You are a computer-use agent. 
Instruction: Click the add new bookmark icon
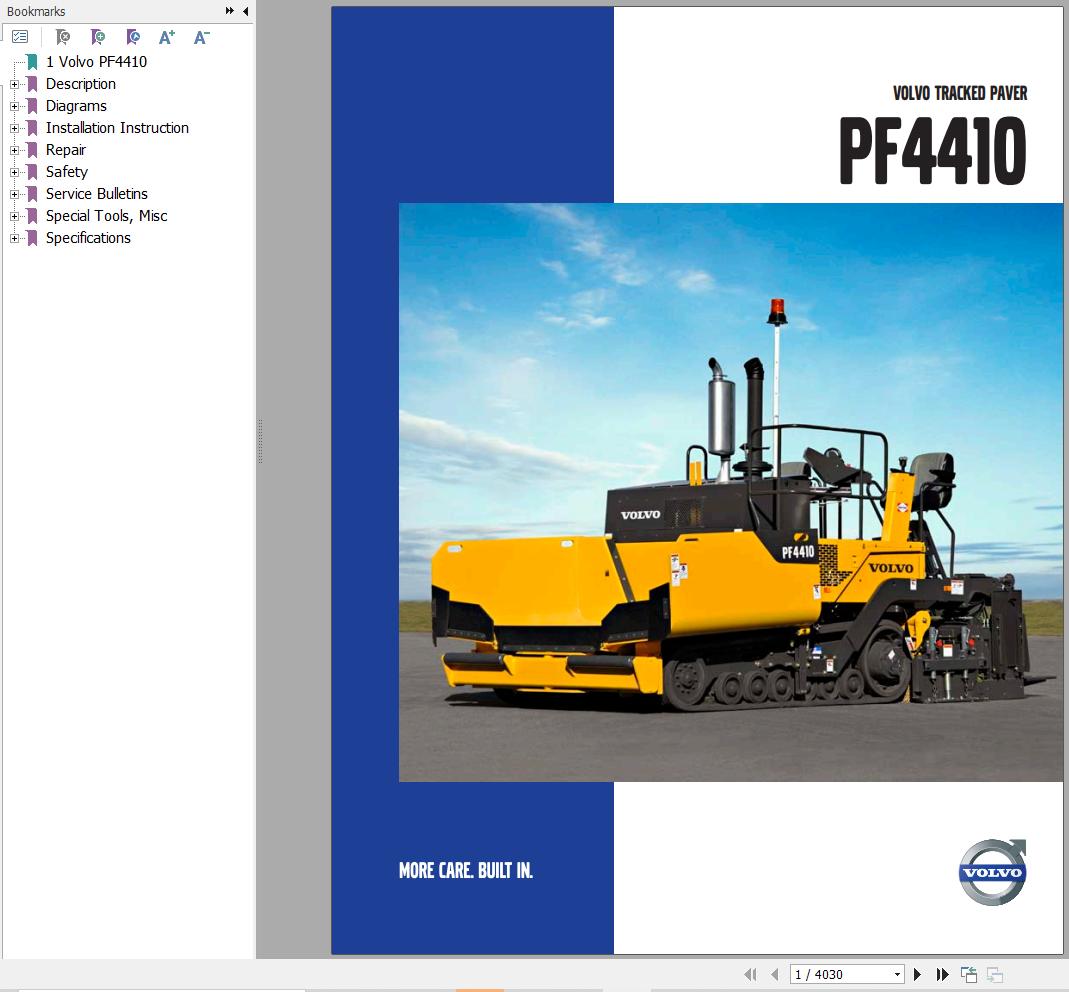(x=97, y=37)
